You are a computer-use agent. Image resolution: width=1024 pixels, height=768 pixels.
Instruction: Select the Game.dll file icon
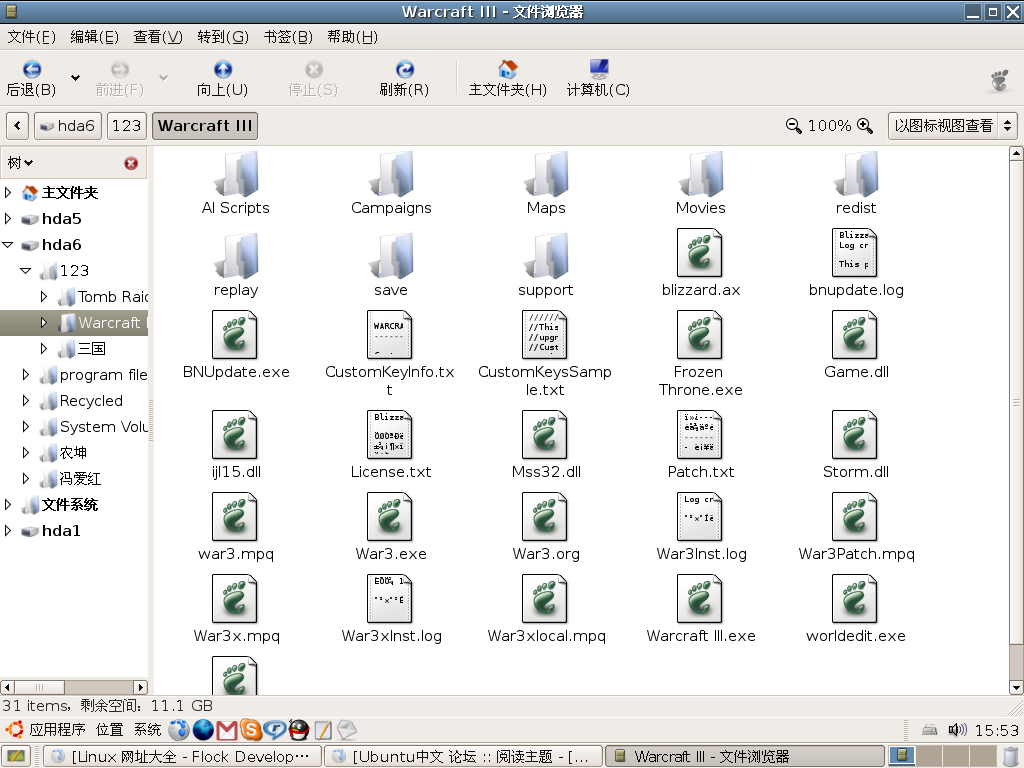pyautogui.click(x=855, y=334)
